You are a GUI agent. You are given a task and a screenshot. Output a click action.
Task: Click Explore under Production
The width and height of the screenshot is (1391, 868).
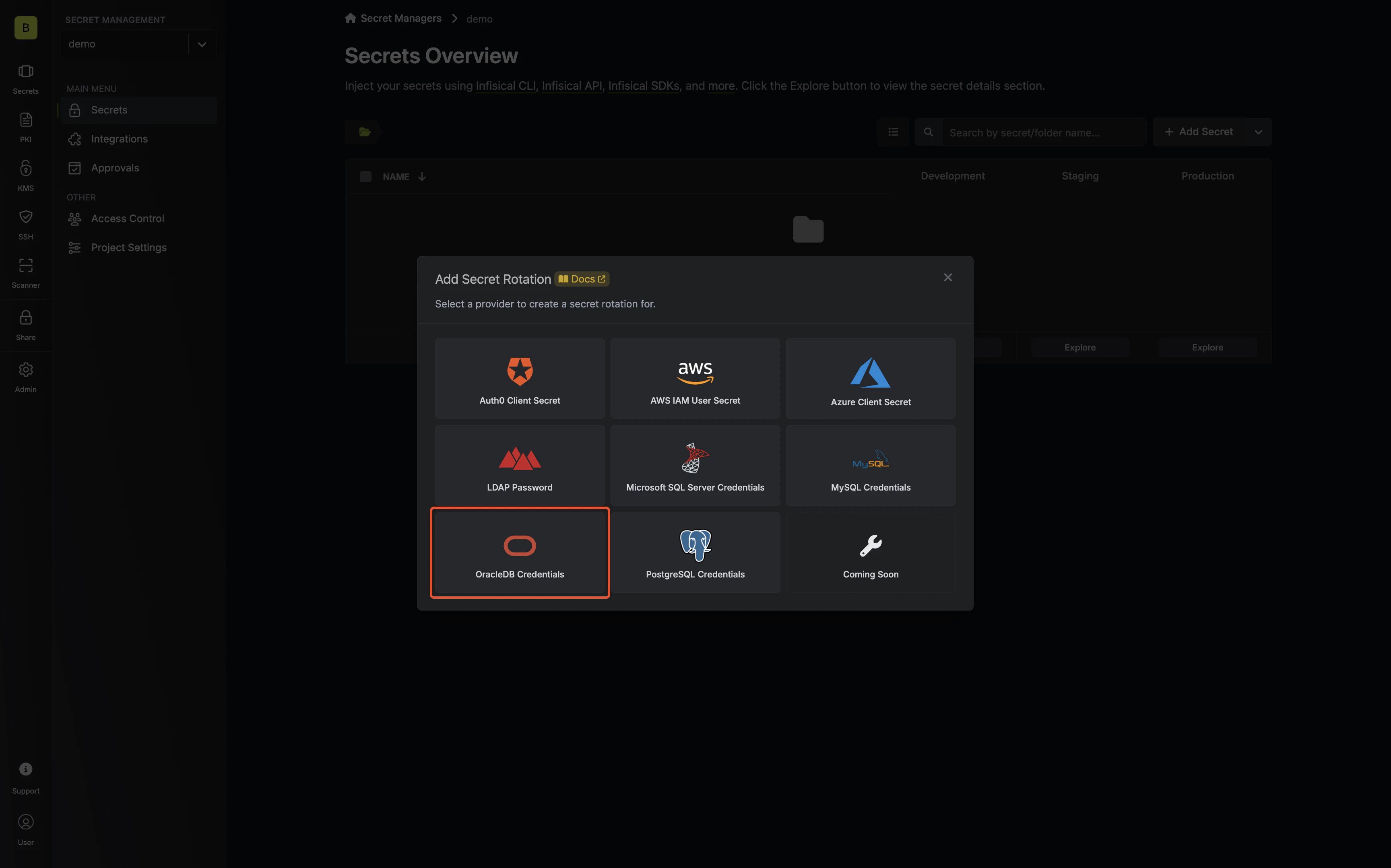(1207, 347)
